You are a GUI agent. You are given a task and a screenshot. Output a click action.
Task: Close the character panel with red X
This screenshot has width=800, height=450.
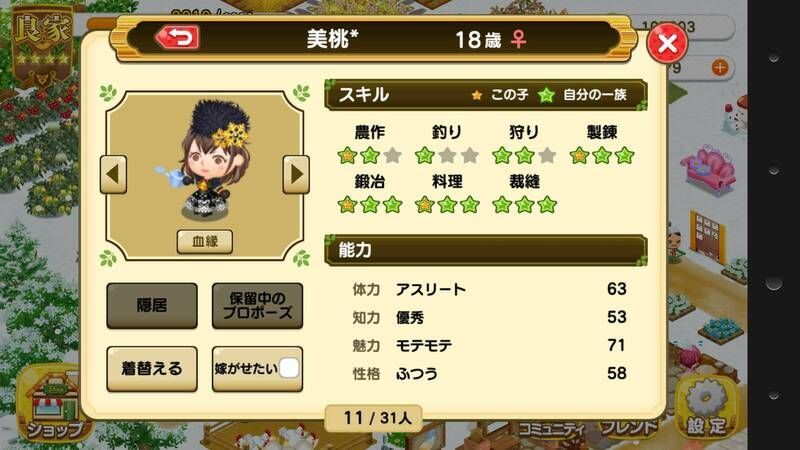[667, 43]
